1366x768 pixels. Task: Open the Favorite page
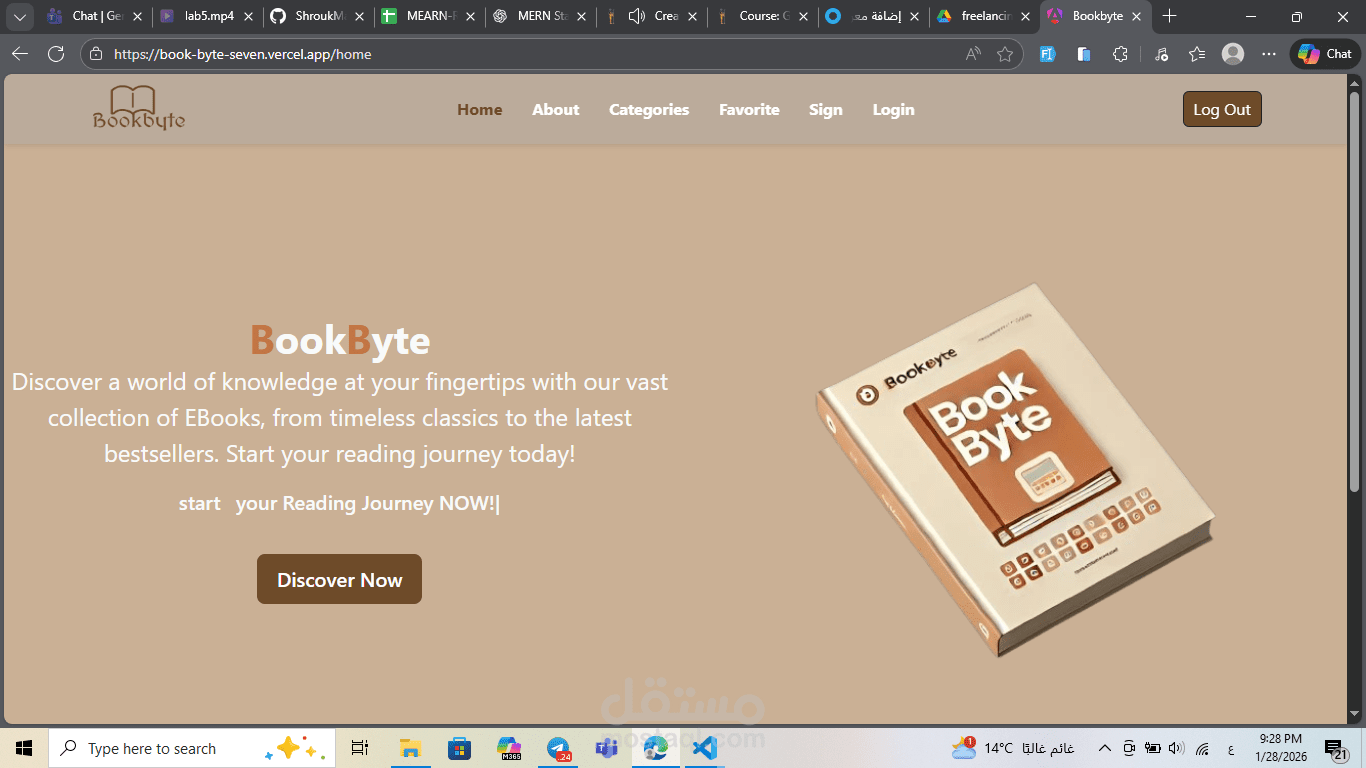749,110
